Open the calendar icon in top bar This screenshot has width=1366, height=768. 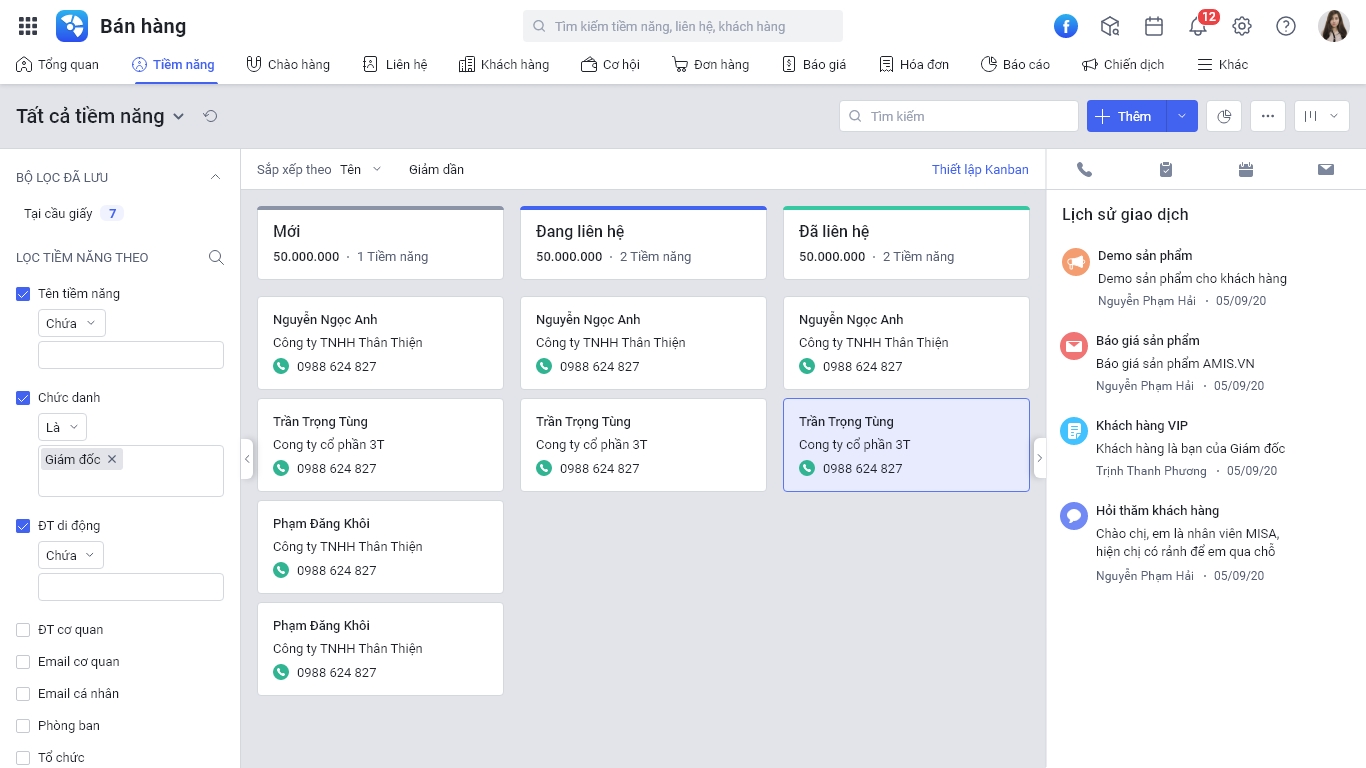pos(1154,26)
